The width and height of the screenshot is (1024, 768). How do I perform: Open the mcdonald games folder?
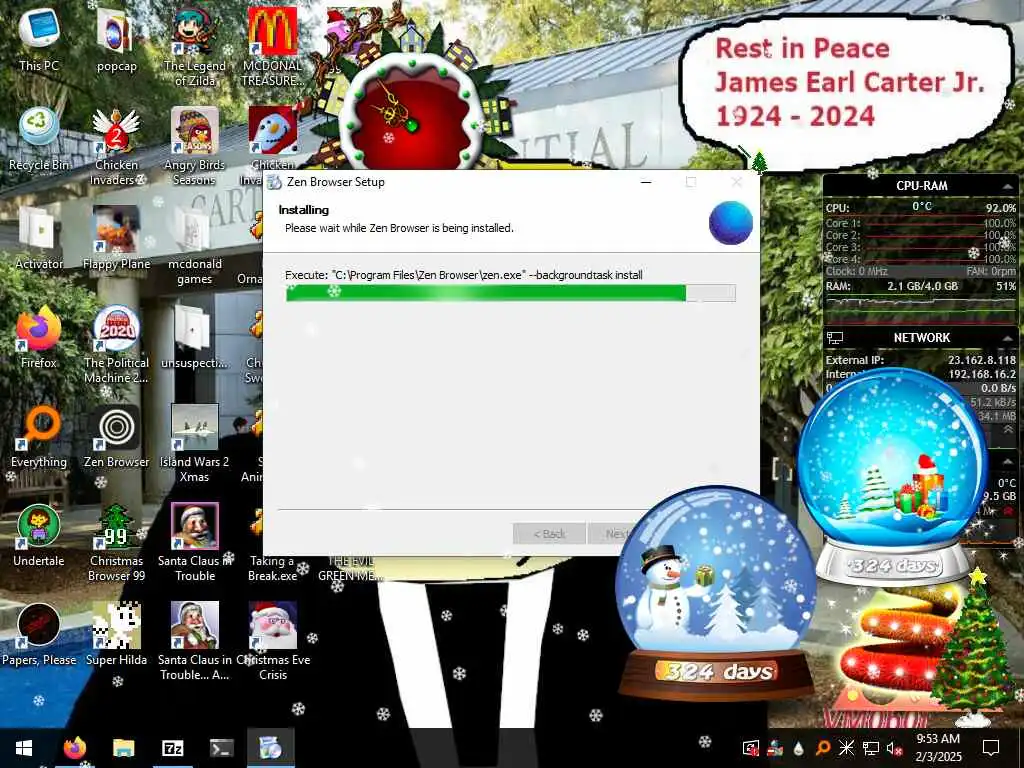pyautogui.click(x=195, y=244)
